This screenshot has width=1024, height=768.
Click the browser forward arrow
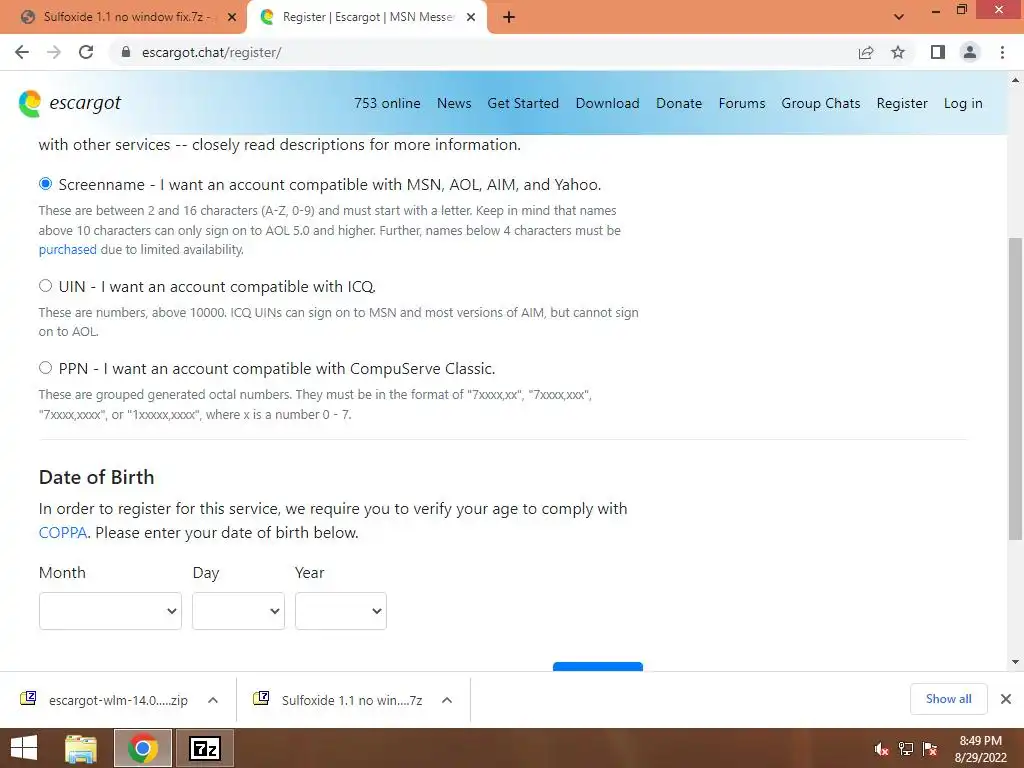[54, 52]
